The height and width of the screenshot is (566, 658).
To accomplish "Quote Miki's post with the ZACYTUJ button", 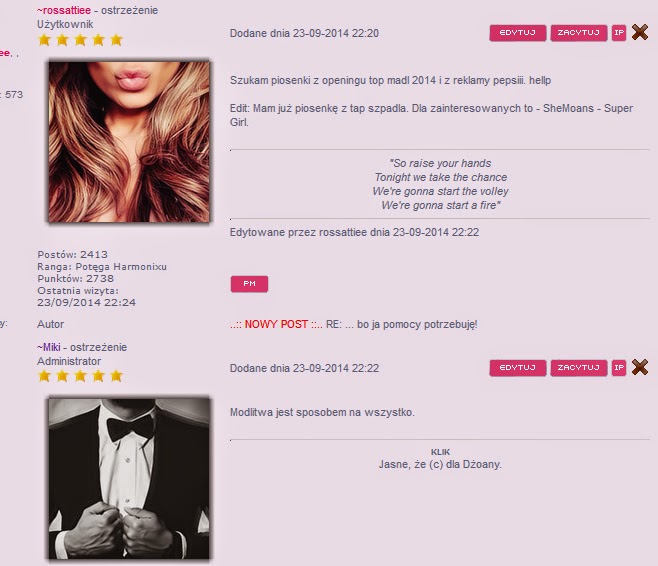I will [579, 368].
